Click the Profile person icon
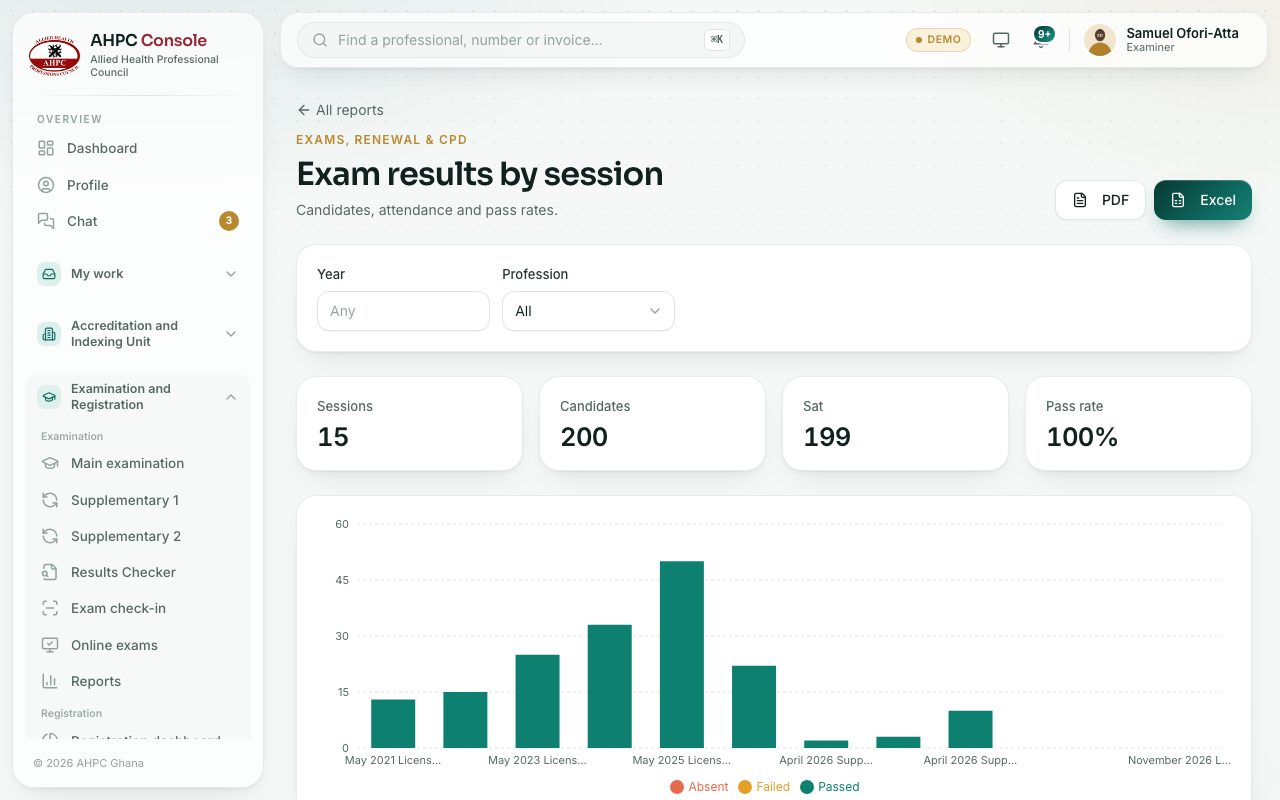The image size is (1280, 800). click(46, 185)
